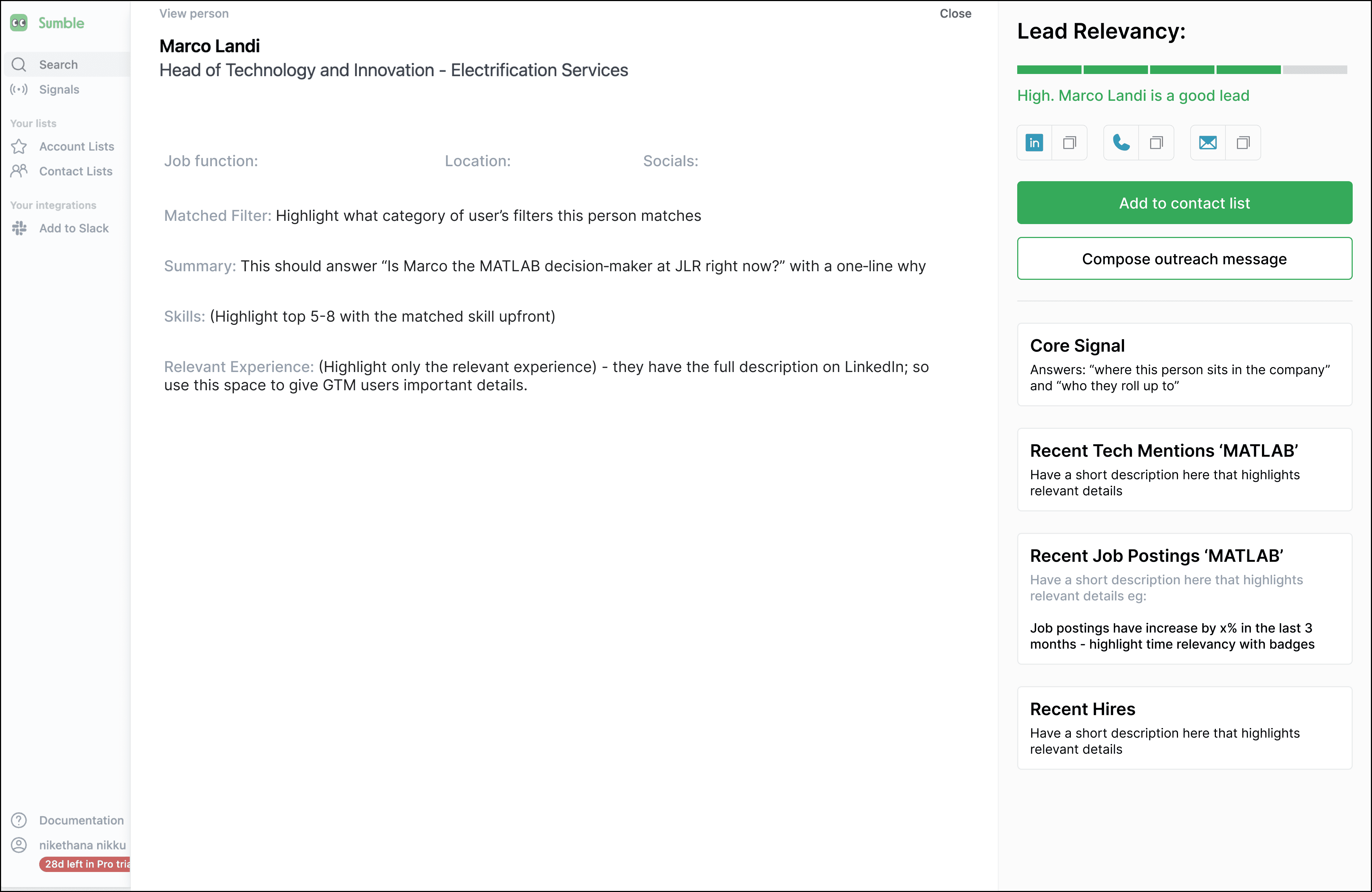
Task: Open Documentation link
Action: (81, 820)
